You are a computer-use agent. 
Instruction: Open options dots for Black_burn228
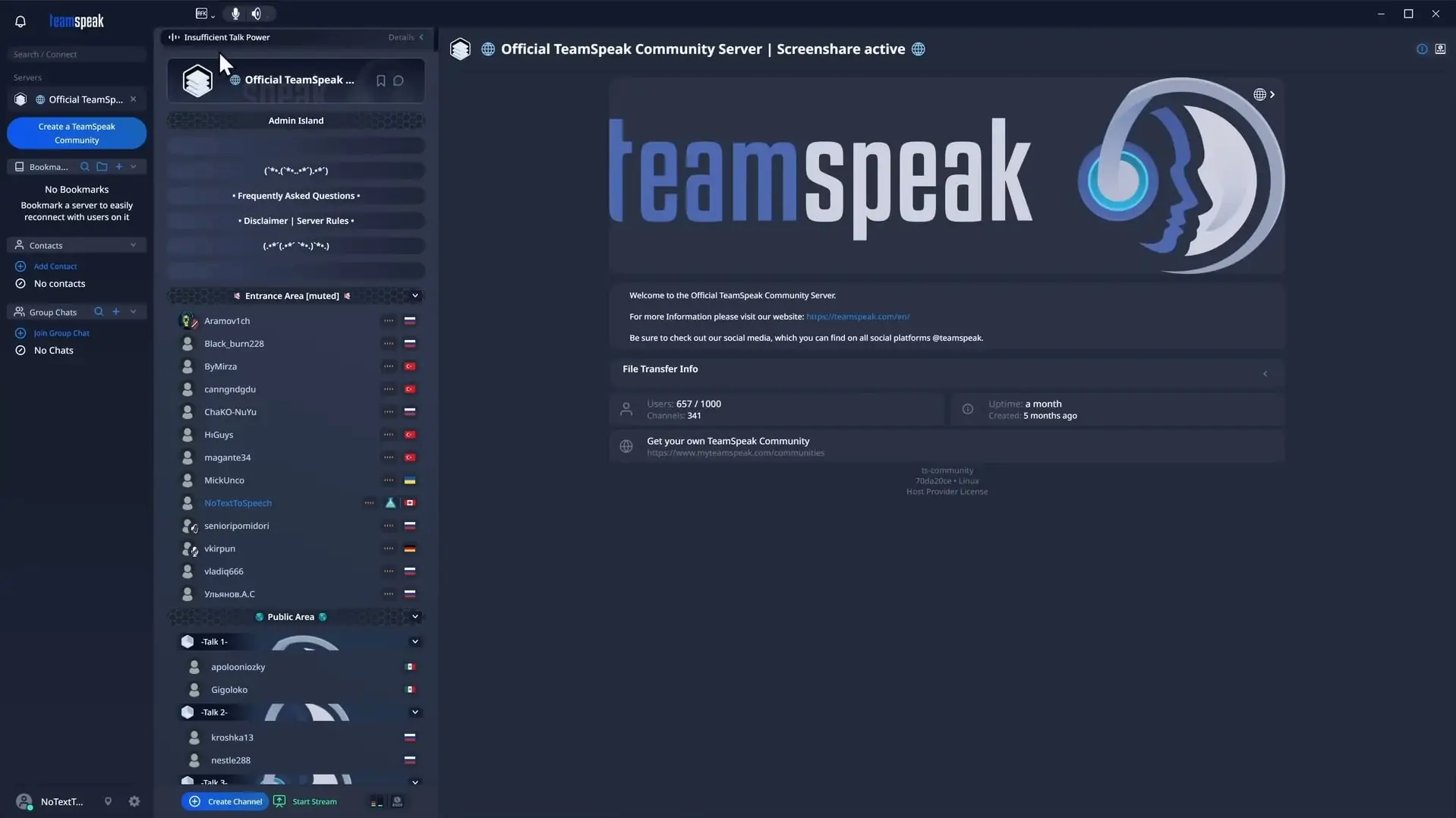pos(389,344)
